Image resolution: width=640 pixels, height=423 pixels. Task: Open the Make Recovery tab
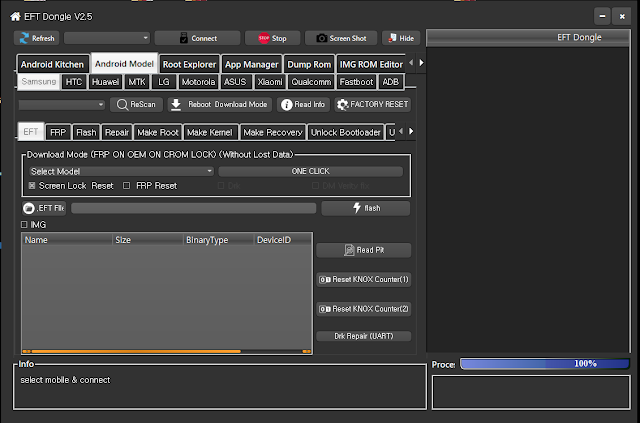pos(273,132)
